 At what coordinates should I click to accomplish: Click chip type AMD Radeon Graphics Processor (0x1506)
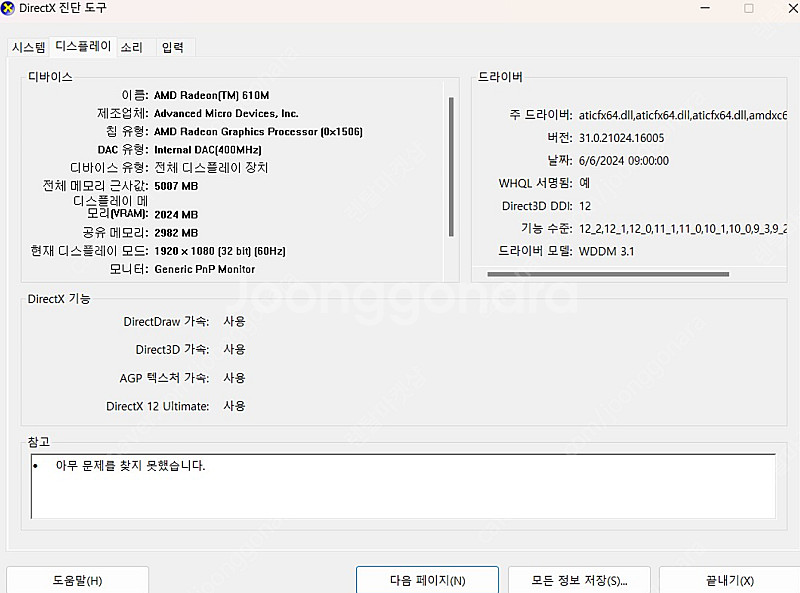tap(258, 132)
